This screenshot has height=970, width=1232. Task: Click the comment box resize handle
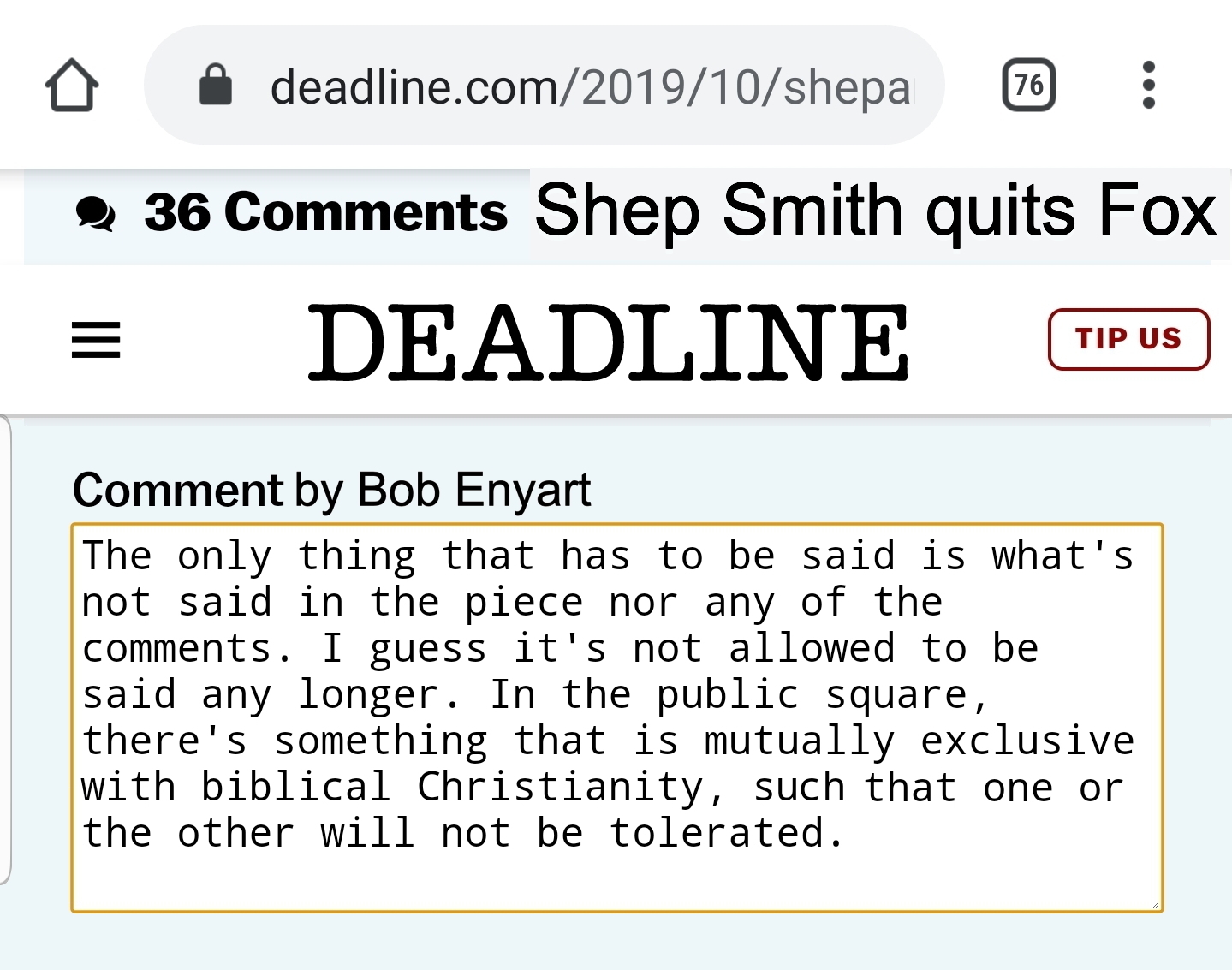(1155, 904)
